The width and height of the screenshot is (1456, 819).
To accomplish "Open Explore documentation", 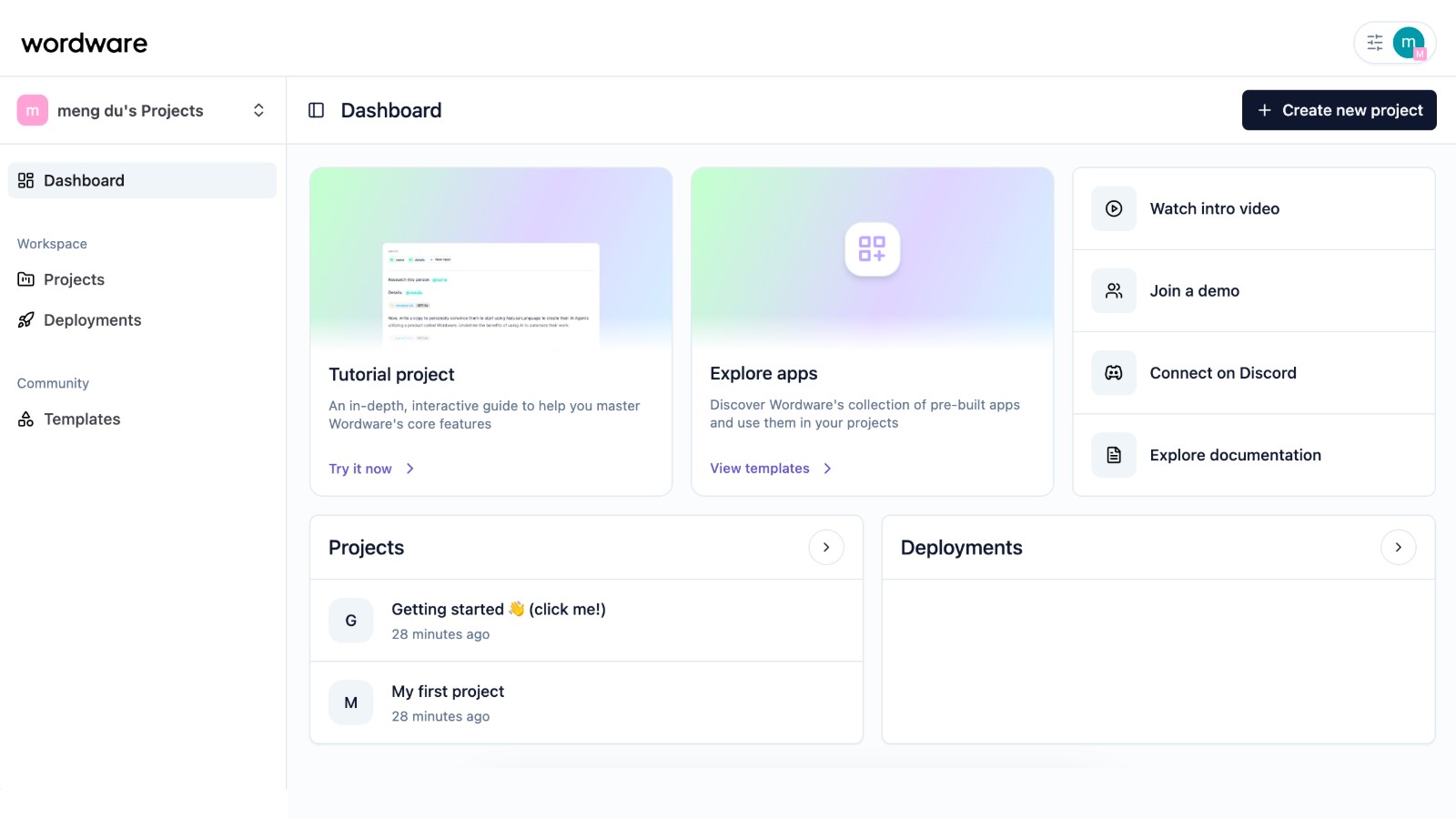I will pyautogui.click(x=1254, y=454).
